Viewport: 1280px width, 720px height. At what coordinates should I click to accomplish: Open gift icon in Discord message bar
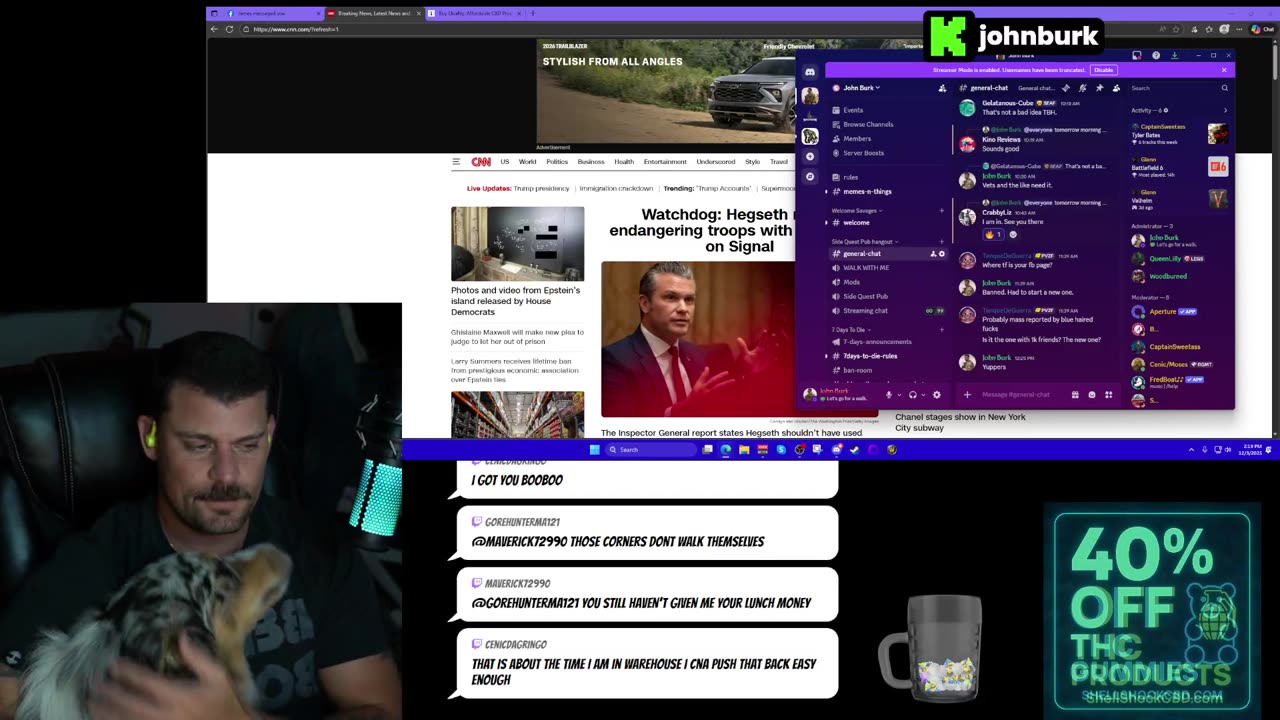click(x=1075, y=395)
